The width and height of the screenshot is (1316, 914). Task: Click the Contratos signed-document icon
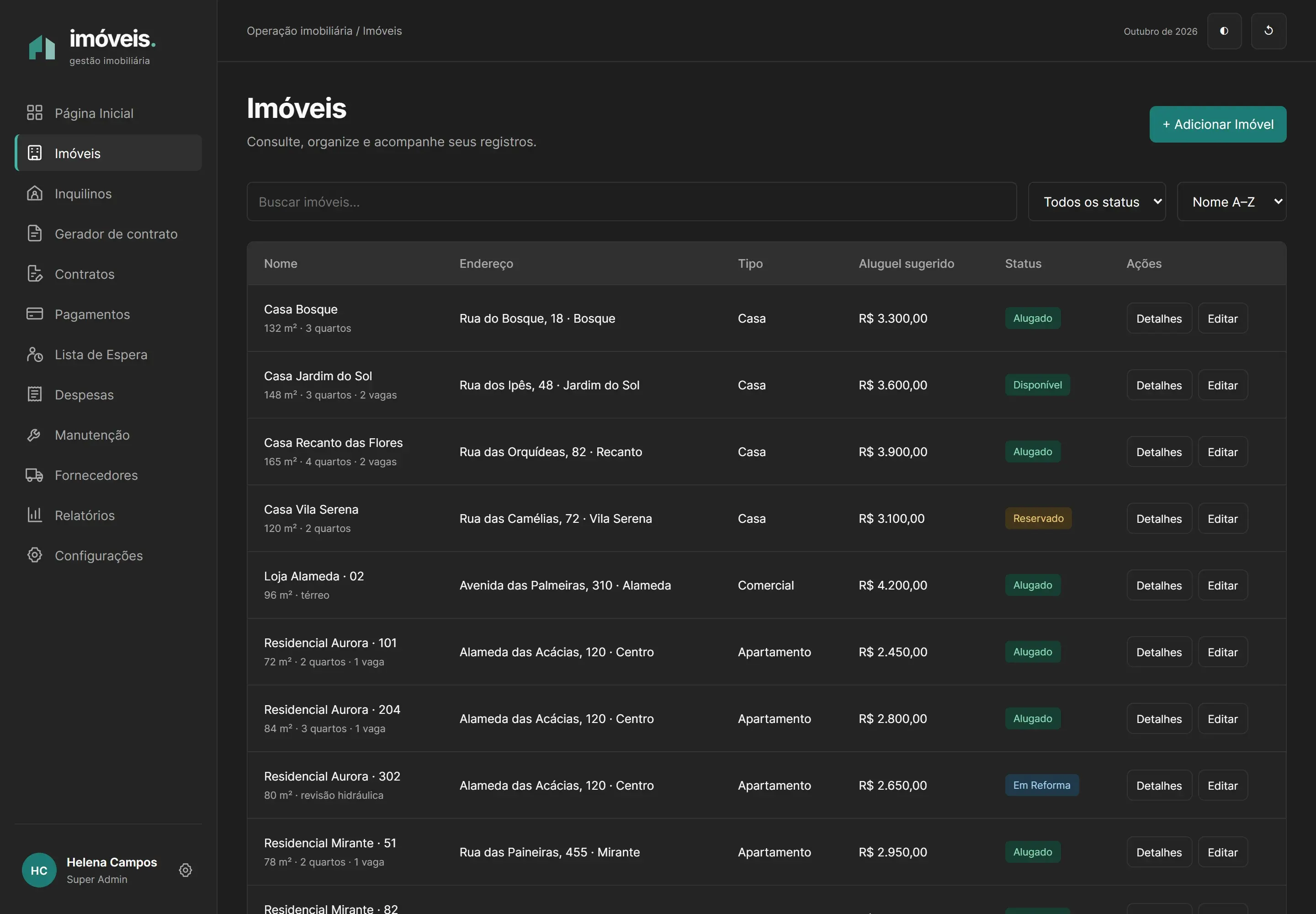pyautogui.click(x=34, y=274)
